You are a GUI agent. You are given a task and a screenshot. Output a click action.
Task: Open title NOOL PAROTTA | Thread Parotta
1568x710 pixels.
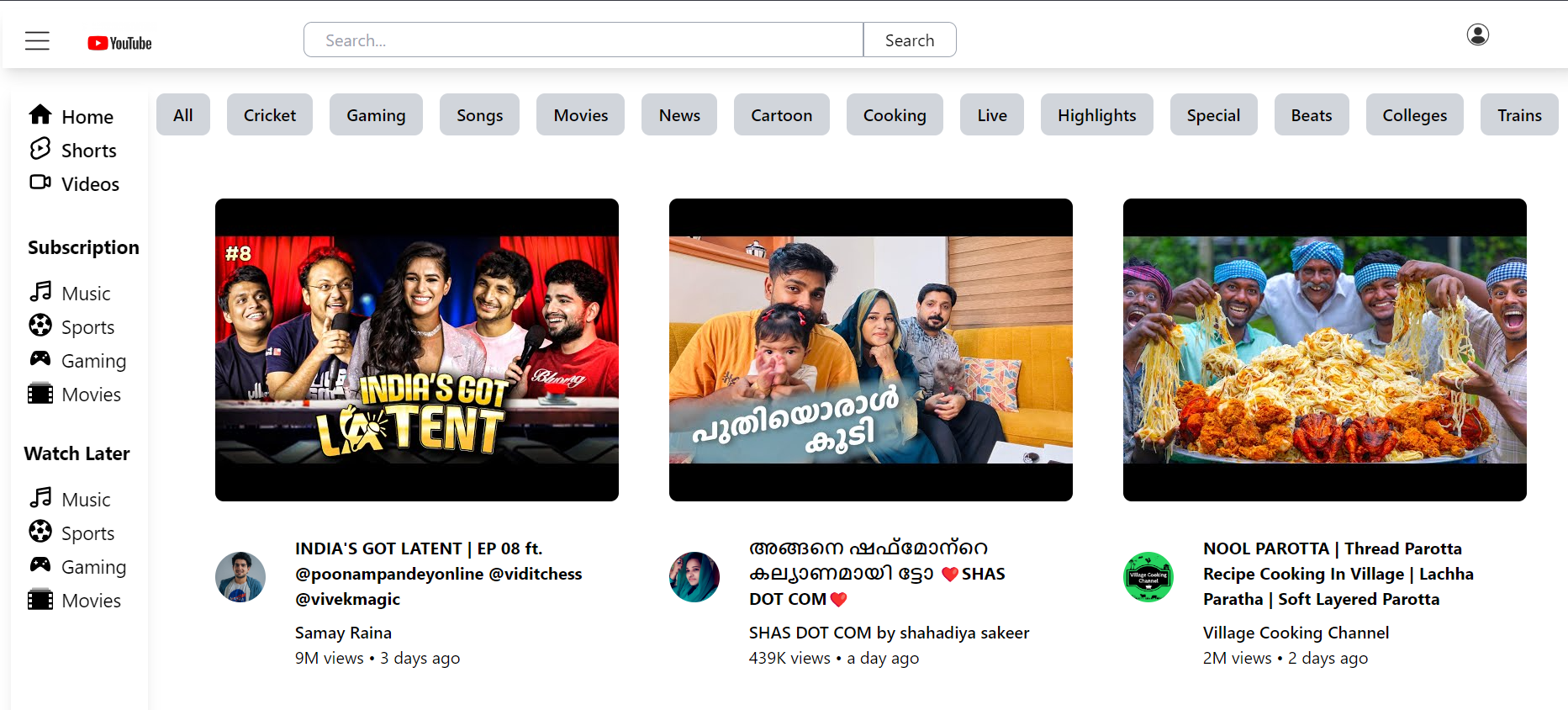1338,574
